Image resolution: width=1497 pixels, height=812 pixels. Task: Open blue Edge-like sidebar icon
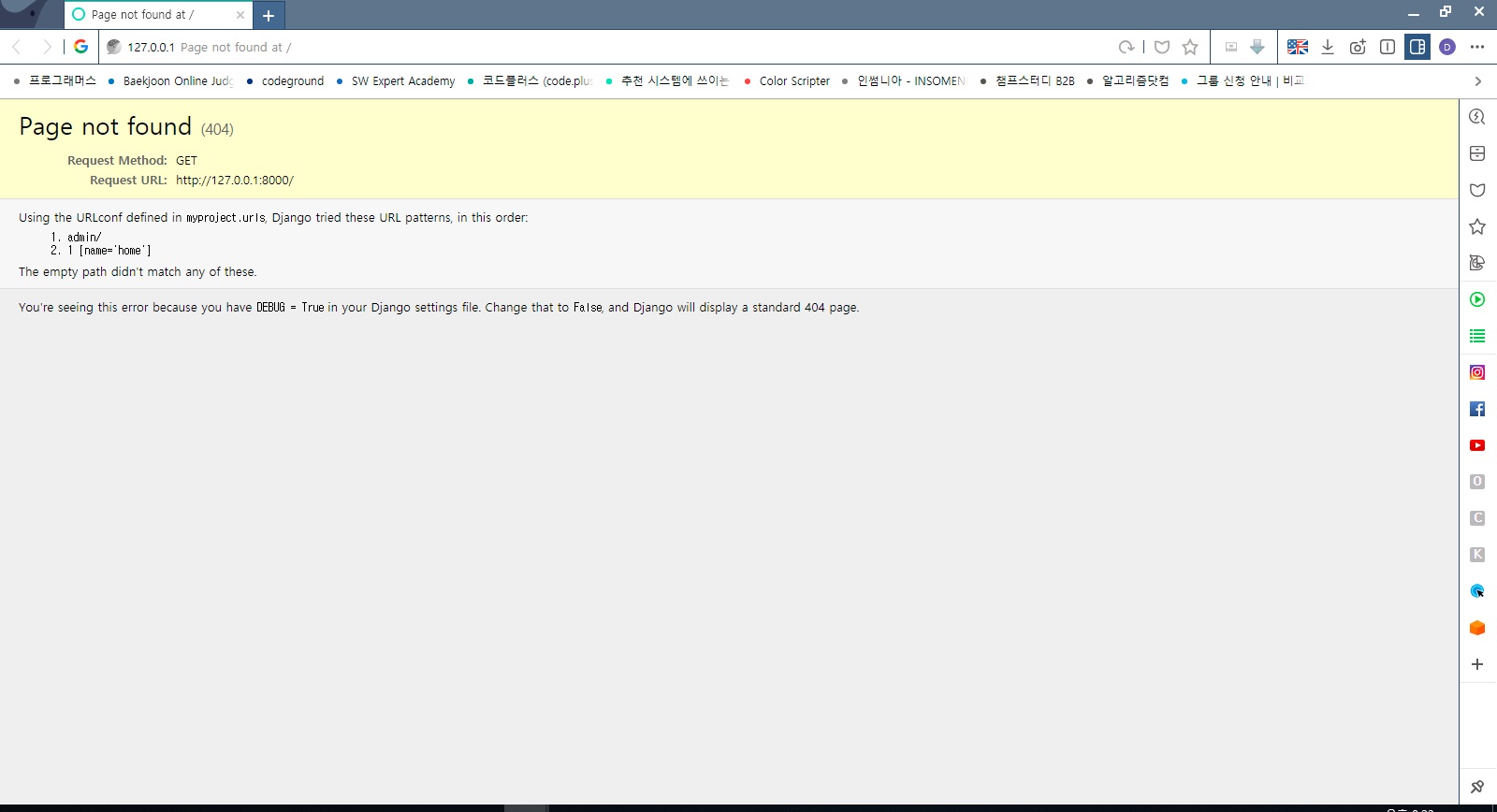point(1477,591)
